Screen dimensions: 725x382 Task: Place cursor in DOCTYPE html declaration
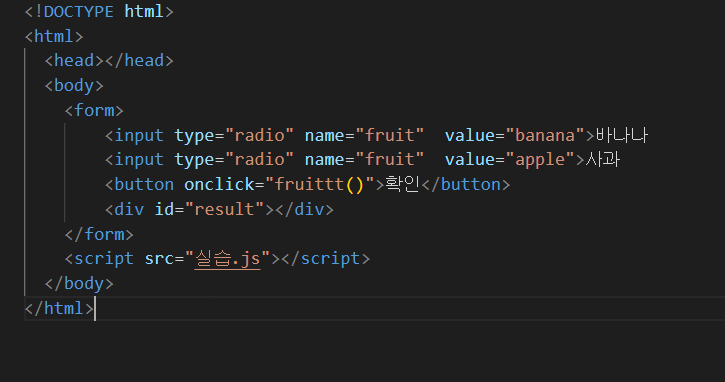[x=99, y=12]
